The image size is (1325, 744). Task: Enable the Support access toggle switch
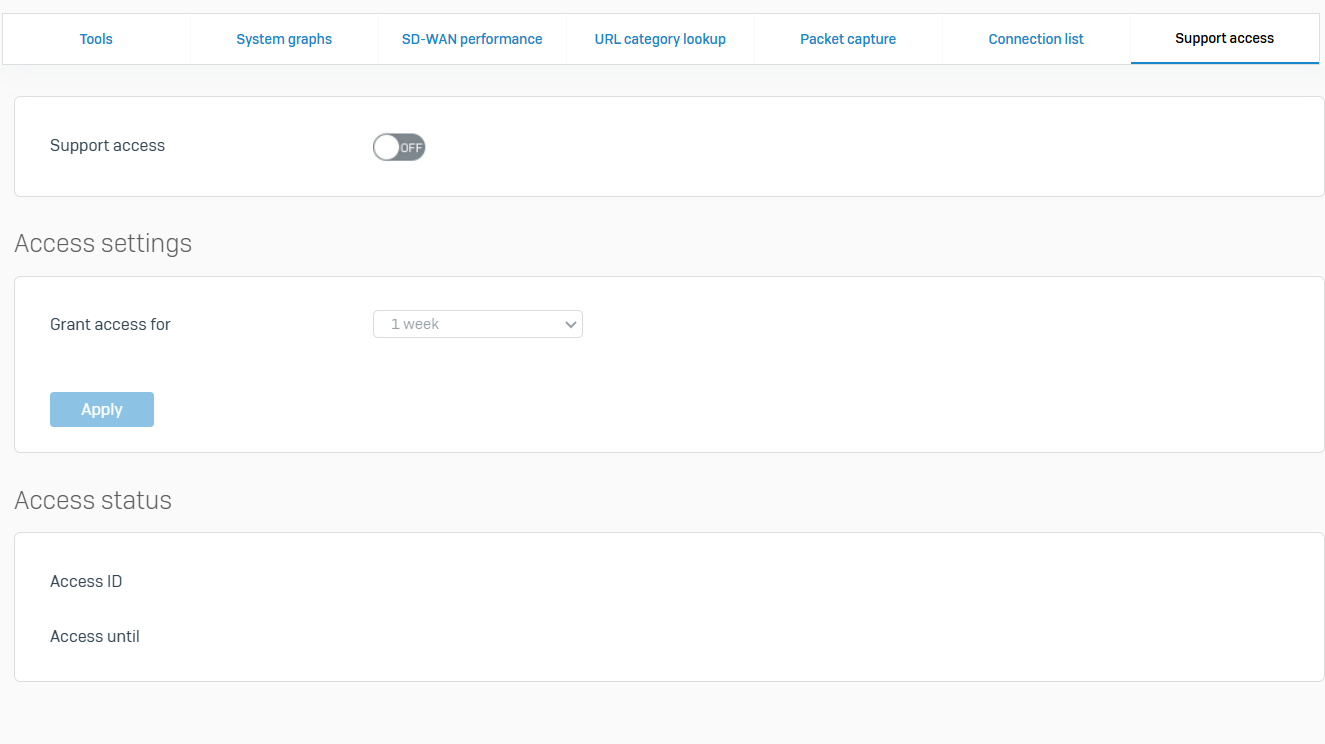pyautogui.click(x=399, y=147)
